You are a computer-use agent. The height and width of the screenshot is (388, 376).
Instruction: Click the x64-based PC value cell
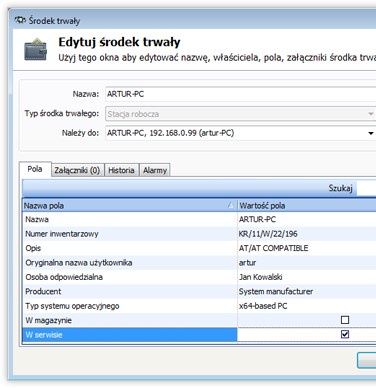(306, 306)
